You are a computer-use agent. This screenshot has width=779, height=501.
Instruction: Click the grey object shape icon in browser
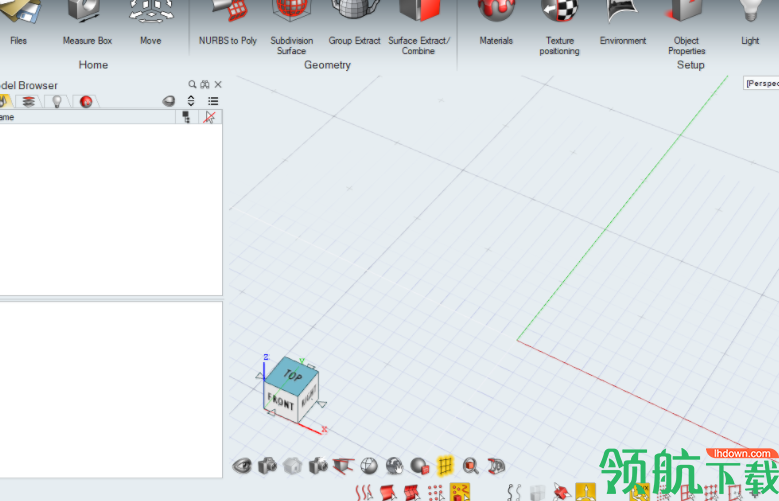click(169, 101)
